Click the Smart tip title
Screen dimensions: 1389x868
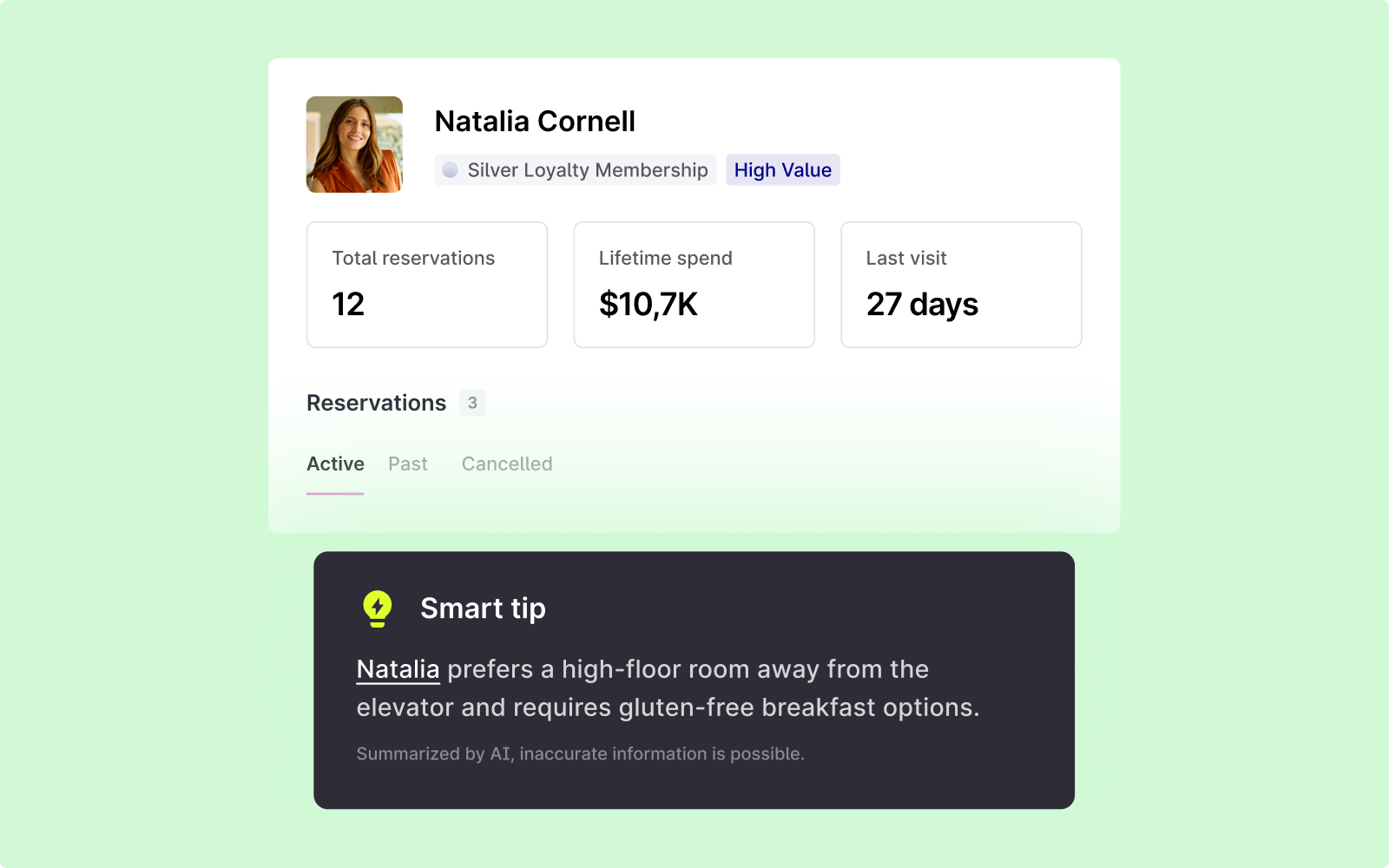click(483, 608)
